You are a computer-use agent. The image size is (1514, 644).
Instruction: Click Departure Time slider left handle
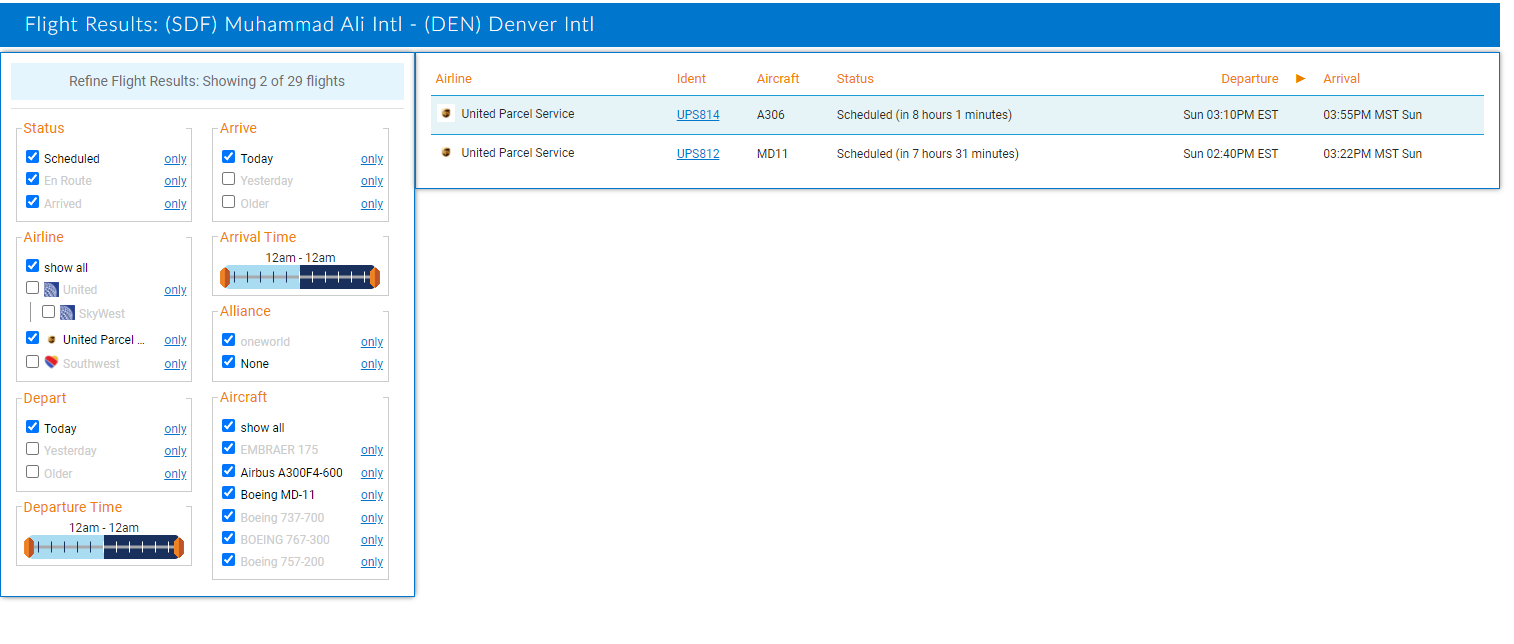(29, 547)
